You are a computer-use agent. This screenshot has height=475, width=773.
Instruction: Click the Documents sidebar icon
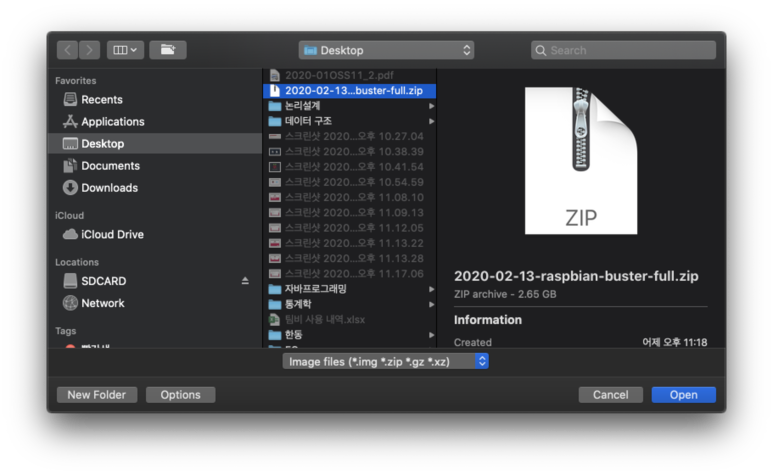click(70, 166)
